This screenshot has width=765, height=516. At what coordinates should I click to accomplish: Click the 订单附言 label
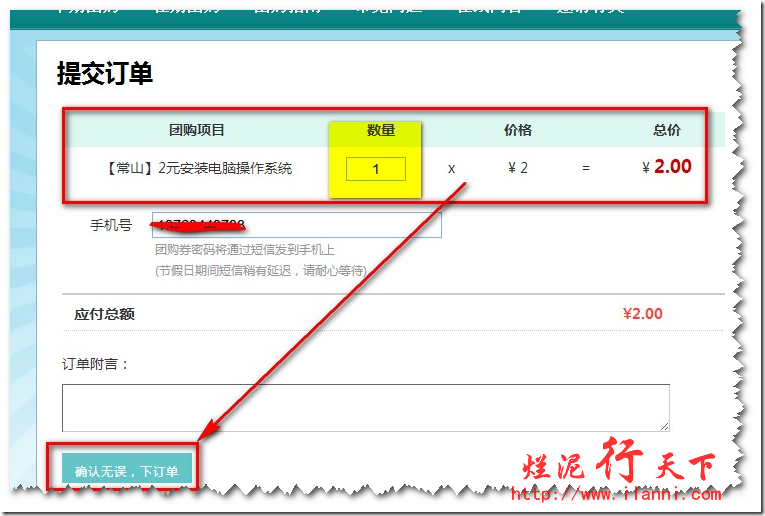pyautogui.click(x=95, y=364)
